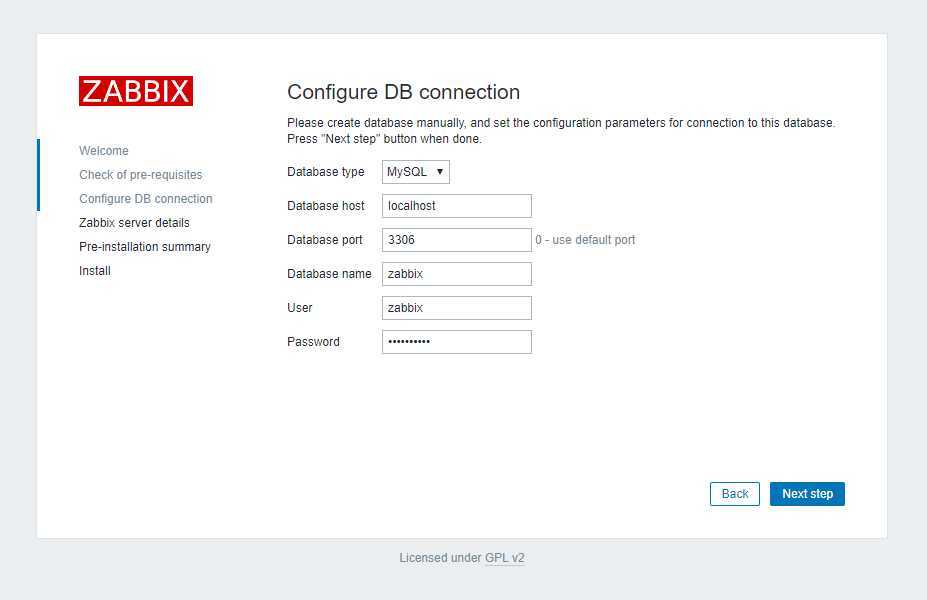The image size is (927, 600).
Task: Click the 'Licensed under' footer text
Action: (x=440, y=557)
